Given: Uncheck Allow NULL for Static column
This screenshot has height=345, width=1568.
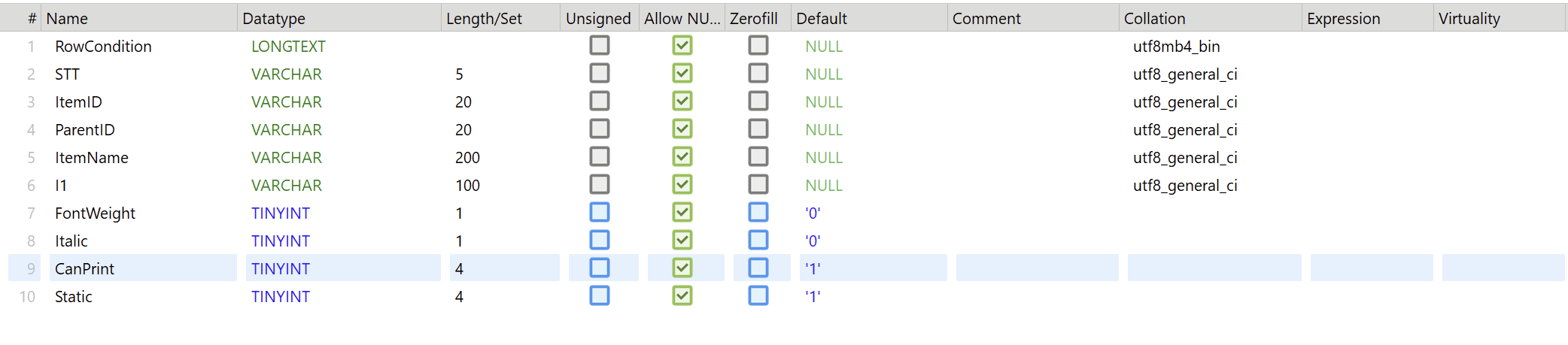Looking at the screenshot, I should [x=682, y=296].
